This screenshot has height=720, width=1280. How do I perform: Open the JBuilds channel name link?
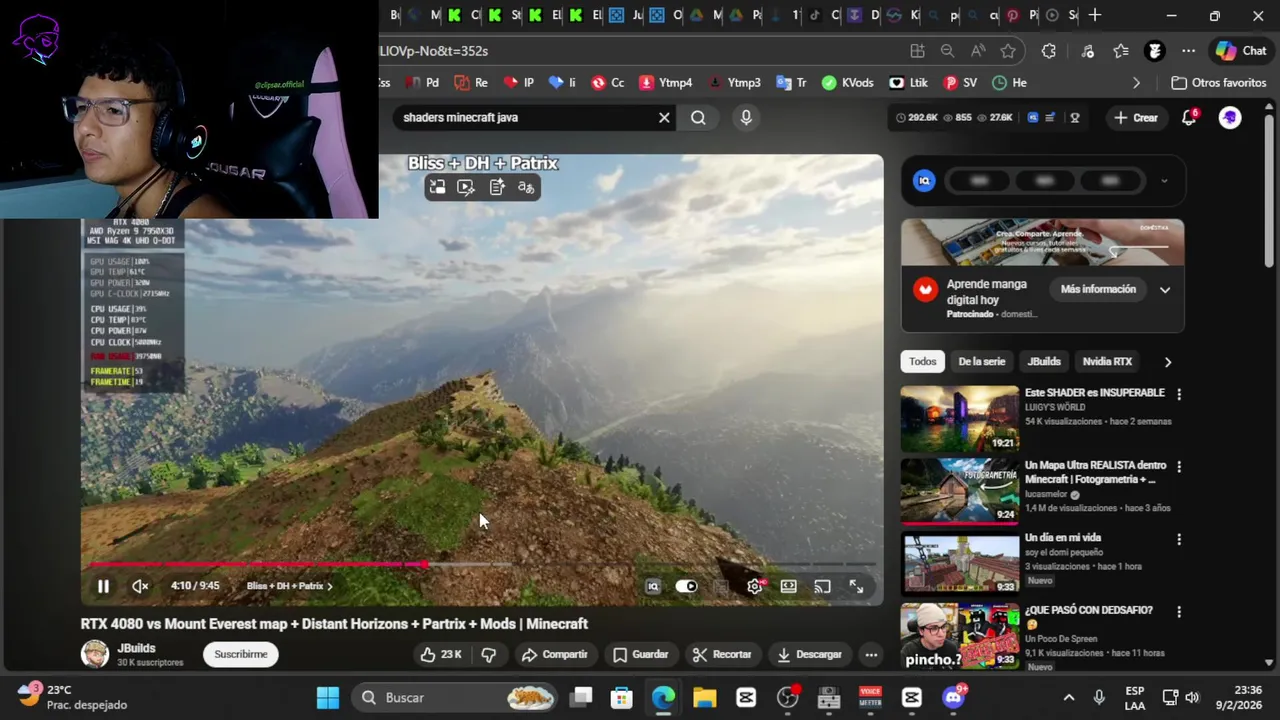(x=136, y=648)
